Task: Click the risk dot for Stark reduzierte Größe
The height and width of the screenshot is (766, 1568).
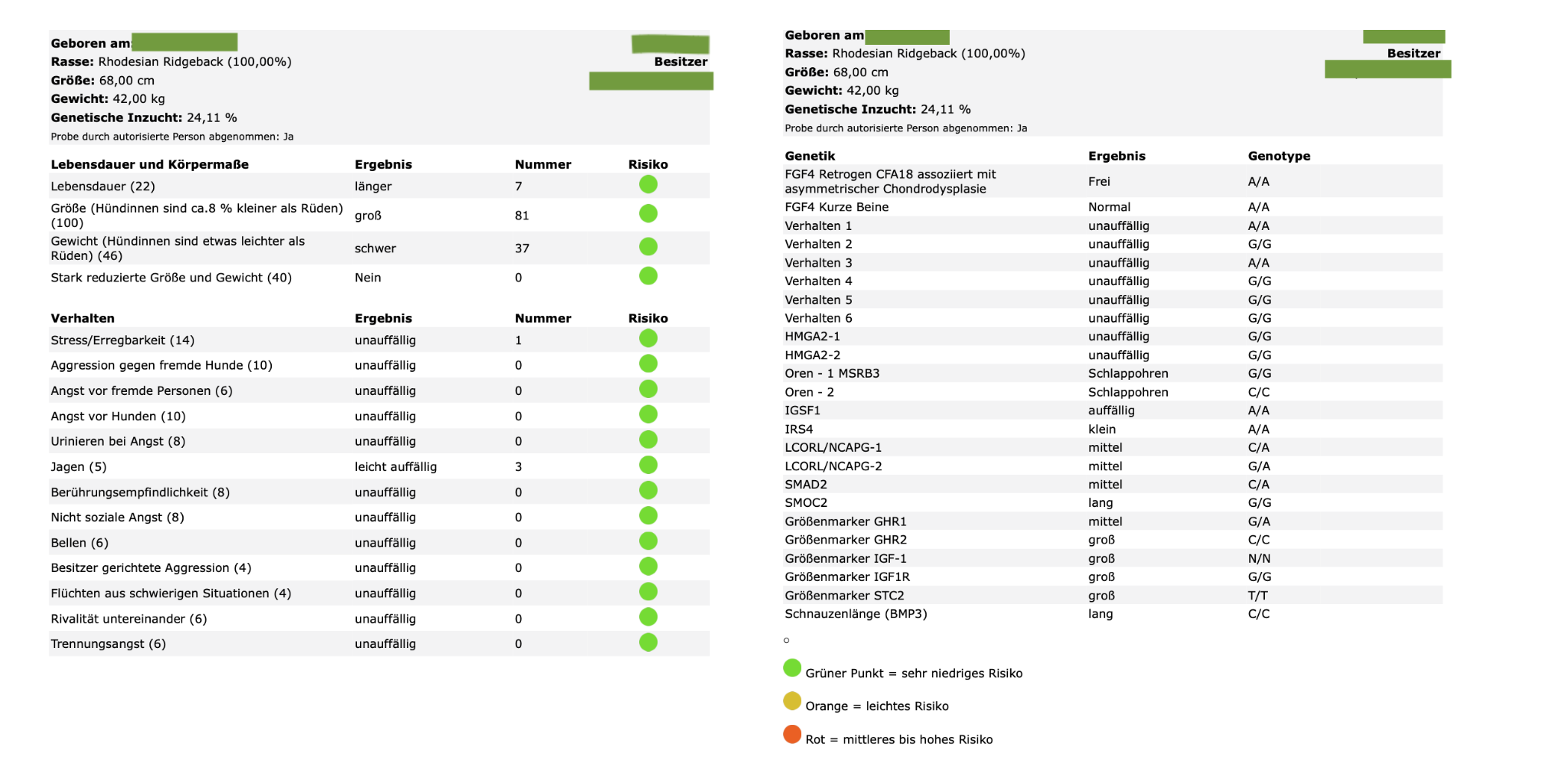Action: (x=648, y=276)
